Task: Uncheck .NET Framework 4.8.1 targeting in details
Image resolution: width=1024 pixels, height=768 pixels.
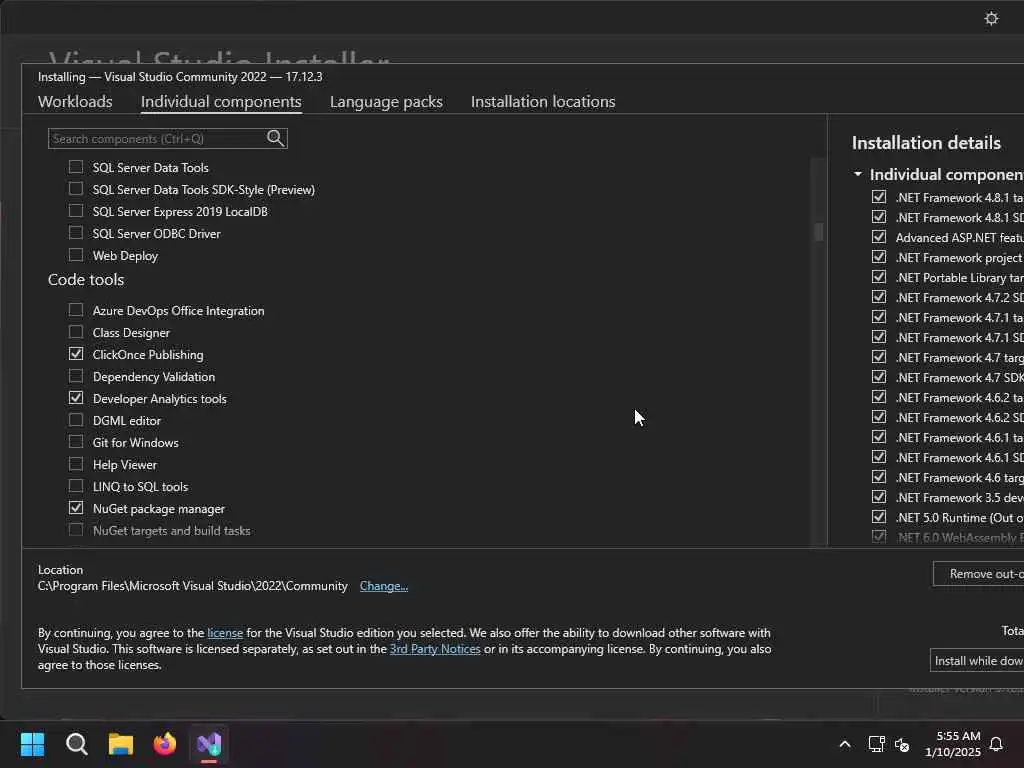Action: click(879, 197)
